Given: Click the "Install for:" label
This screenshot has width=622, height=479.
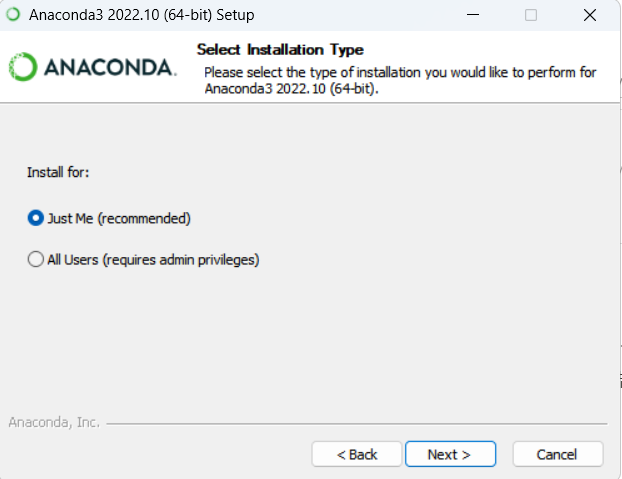Looking at the screenshot, I should click(x=58, y=172).
